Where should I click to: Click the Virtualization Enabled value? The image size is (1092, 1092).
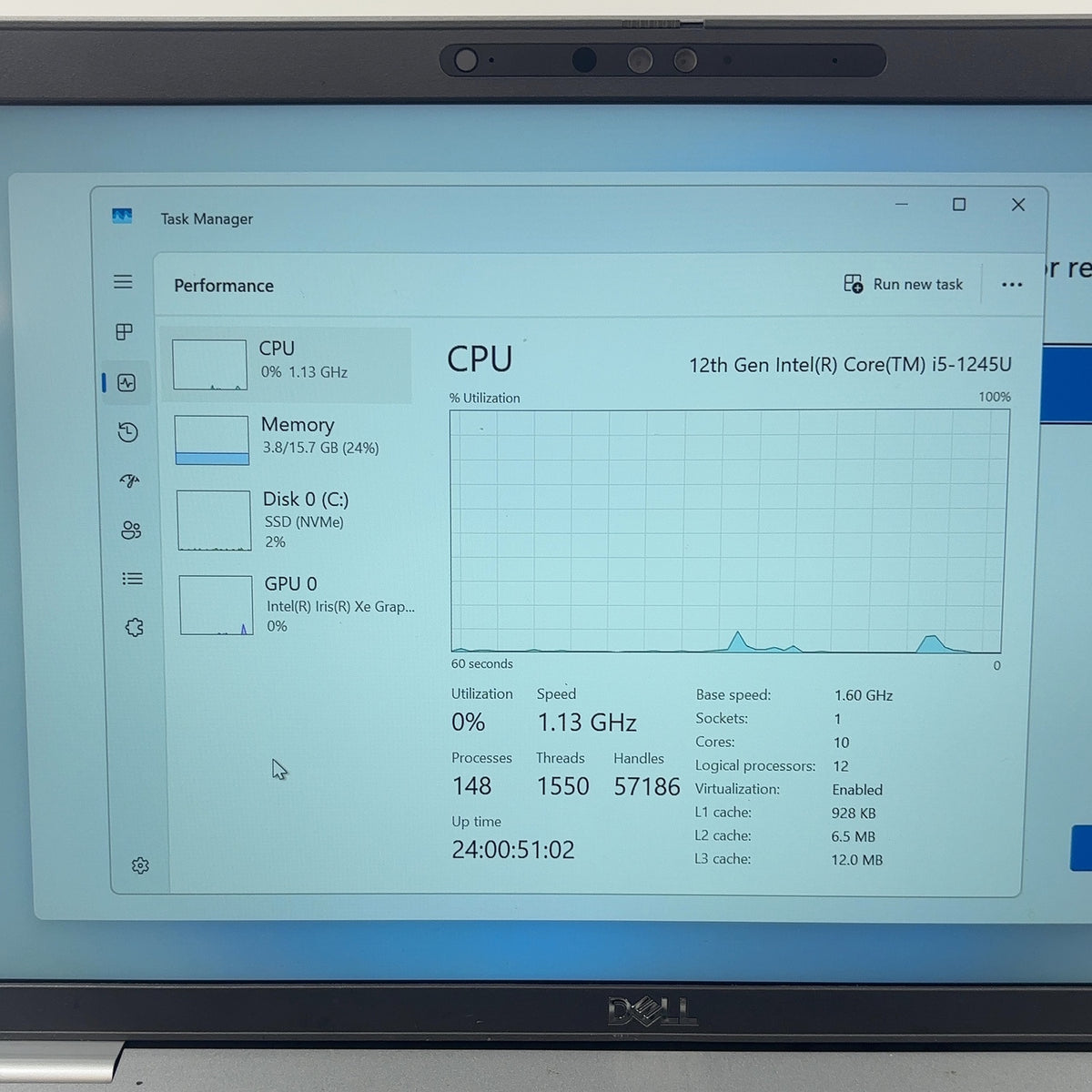tap(857, 790)
